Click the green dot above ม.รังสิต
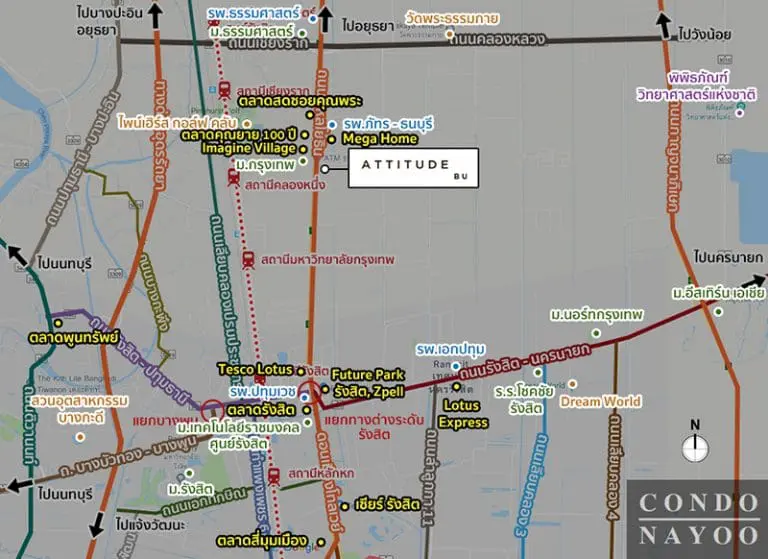 (x=189, y=473)
